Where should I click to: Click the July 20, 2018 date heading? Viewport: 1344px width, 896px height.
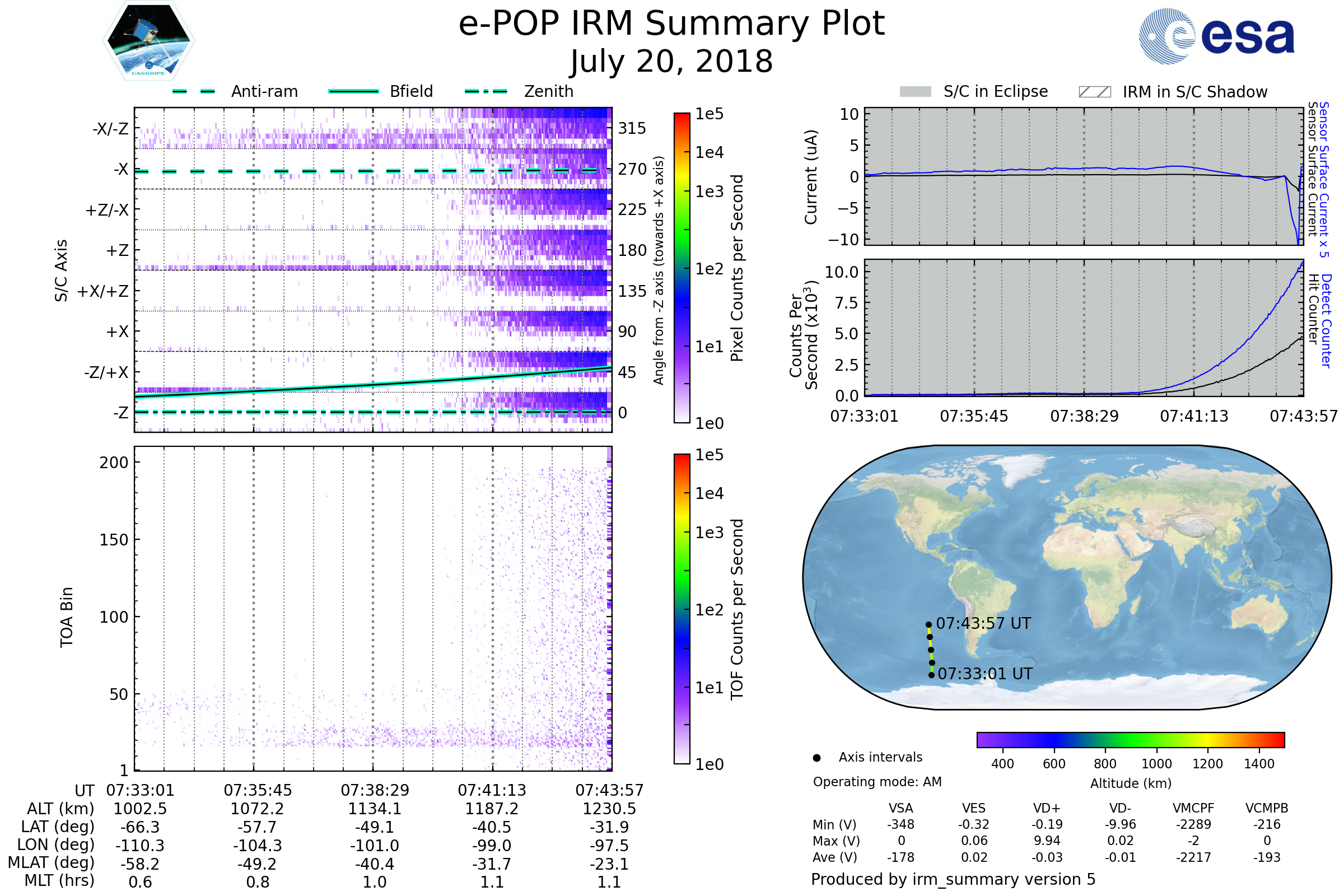click(x=671, y=62)
